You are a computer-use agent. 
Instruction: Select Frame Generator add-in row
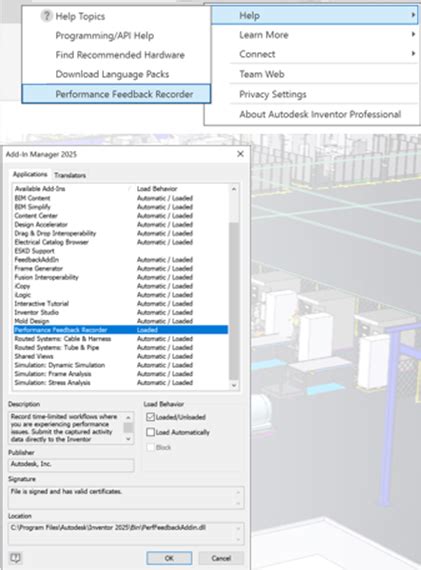coord(121,268)
